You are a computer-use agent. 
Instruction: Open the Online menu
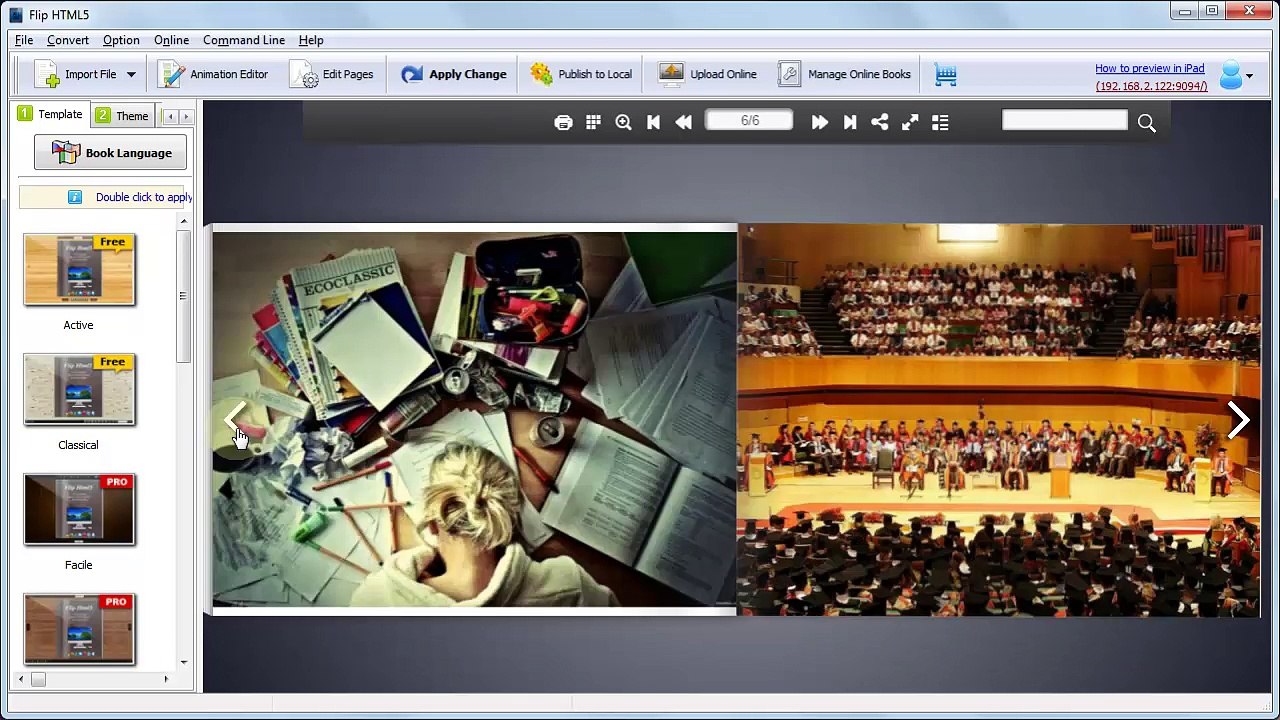point(171,40)
